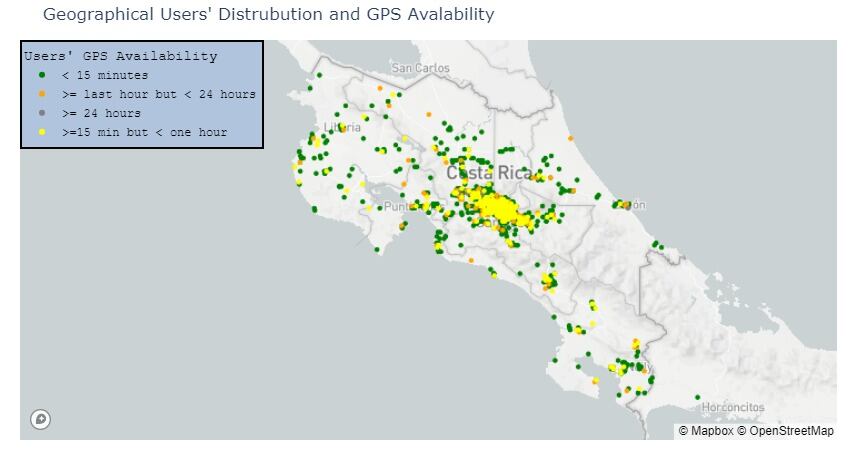The height and width of the screenshot is (450, 857).
Task: Click the Mapbox logo icon on the map
Action: pyautogui.click(x=40, y=420)
